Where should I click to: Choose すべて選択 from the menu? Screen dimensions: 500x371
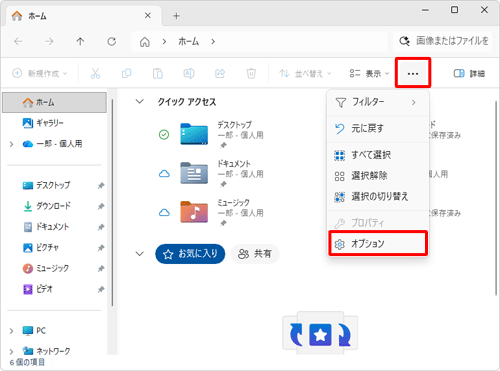click(378, 155)
